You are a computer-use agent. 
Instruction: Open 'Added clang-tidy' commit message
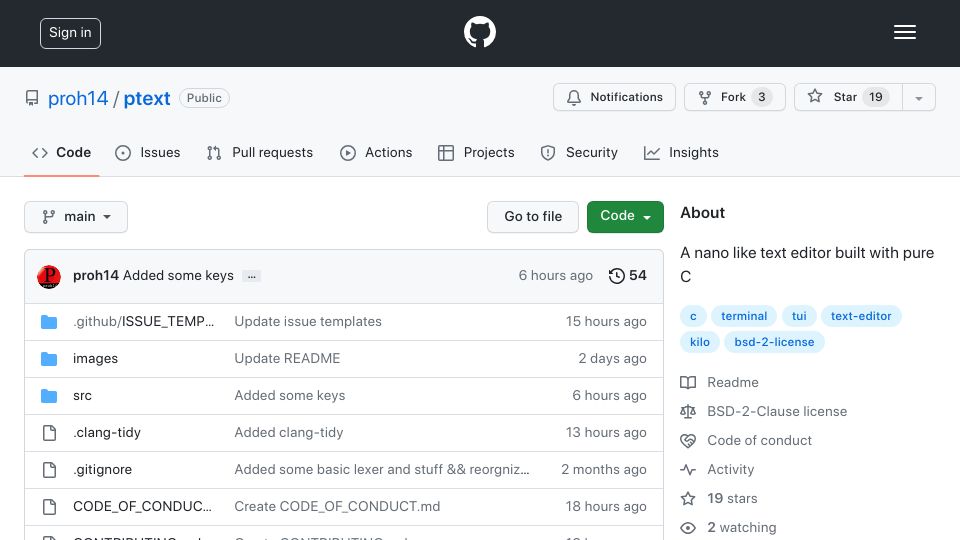(x=289, y=432)
